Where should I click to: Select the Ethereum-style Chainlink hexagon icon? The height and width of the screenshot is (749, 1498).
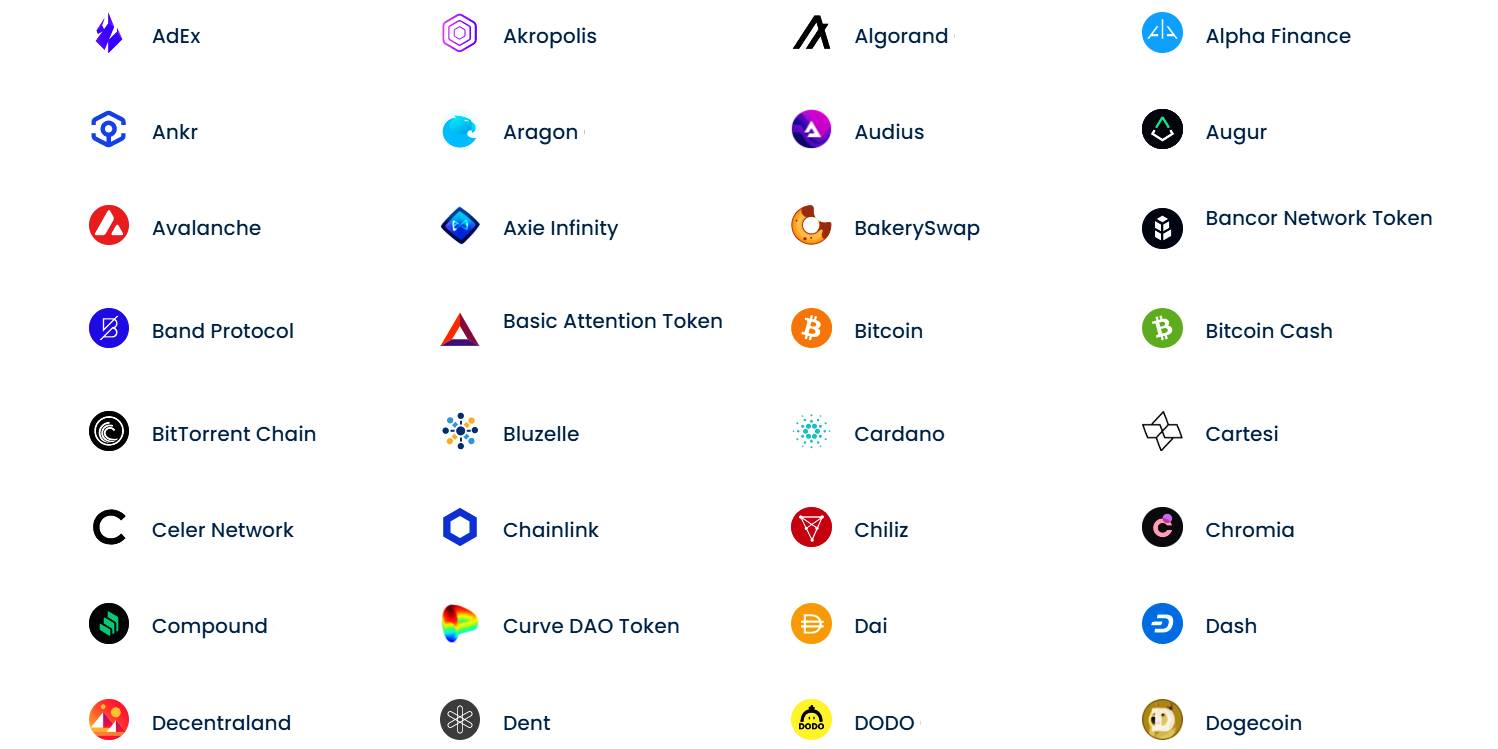coord(459,527)
